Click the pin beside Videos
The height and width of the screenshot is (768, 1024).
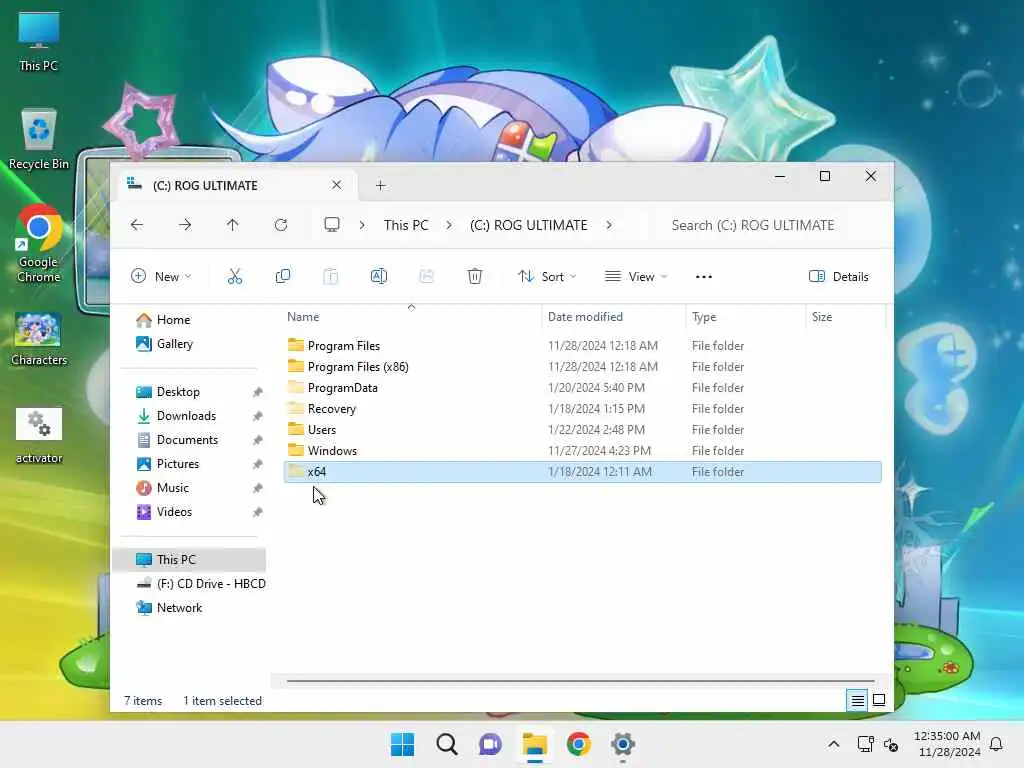tap(257, 513)
